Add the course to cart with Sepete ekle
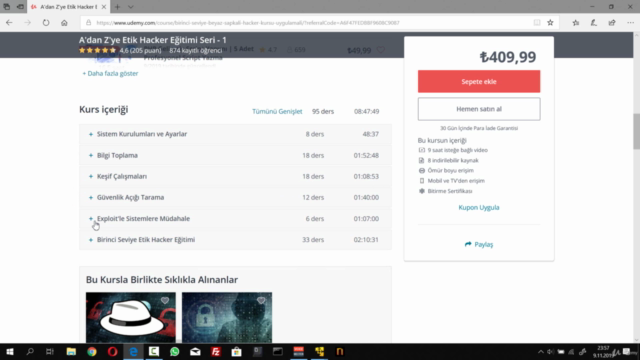The image size is (640, 360). coord(479,81)
